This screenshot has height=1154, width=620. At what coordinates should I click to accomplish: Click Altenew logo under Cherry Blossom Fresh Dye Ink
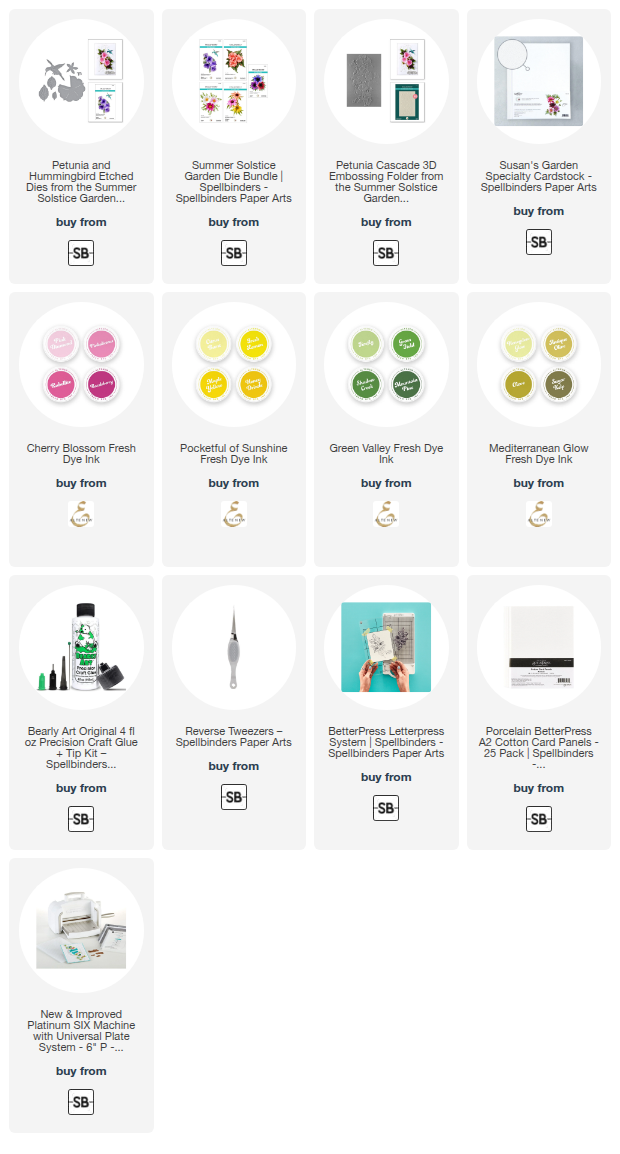point(81,514)
